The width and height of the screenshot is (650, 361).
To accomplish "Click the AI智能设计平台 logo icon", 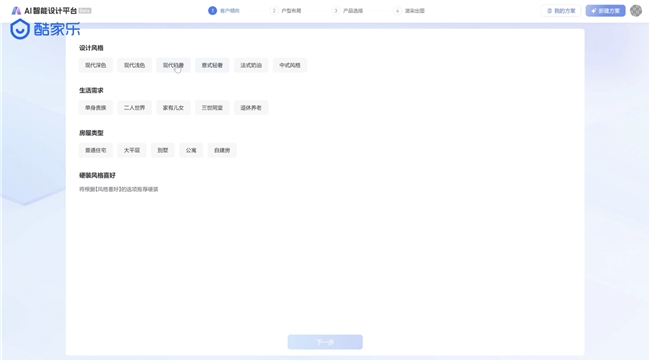I will click(x=16, y=10).
